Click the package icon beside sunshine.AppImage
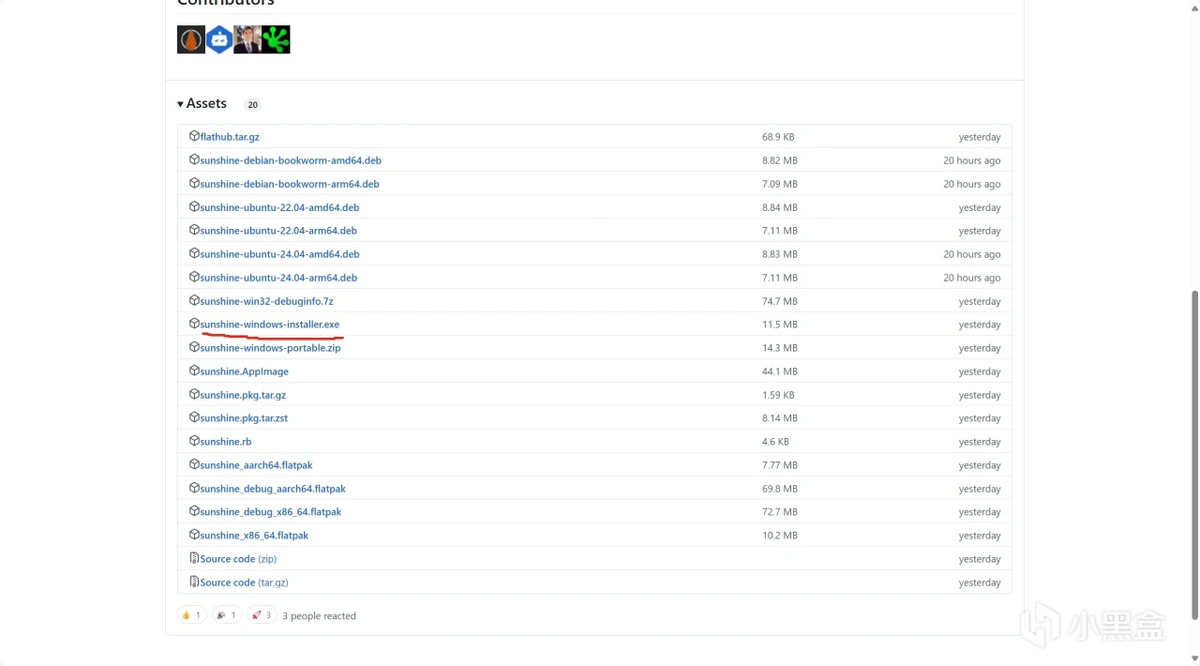 pyautogui.click(x=194, y=371)
